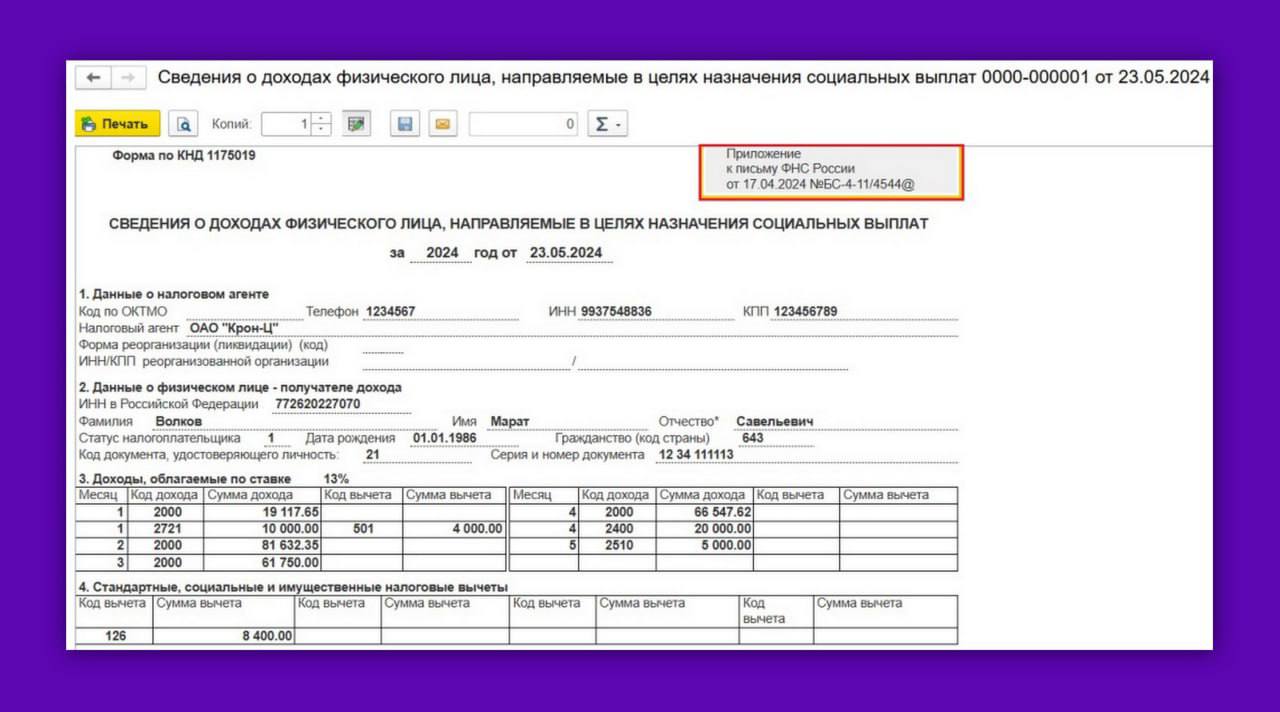The height and width of the screenshot is (712, 1280).
Task: Click the deduction code 501 cell
Action: 361,528
